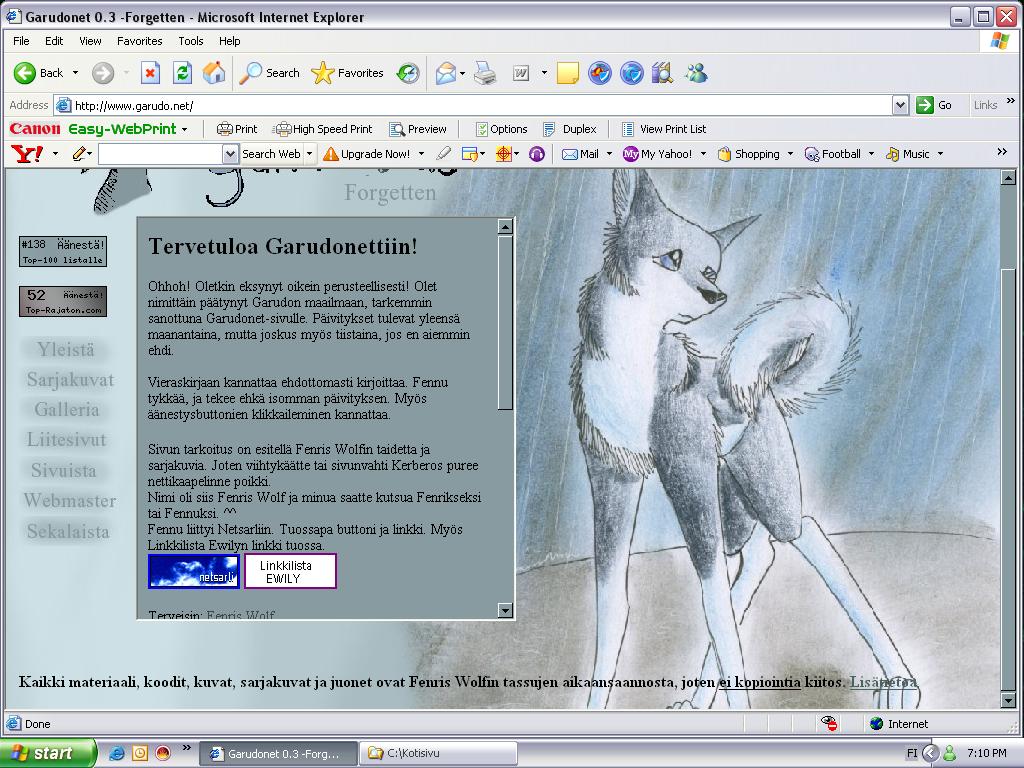
Task: Launch Internet Explorer from Quick Launch
Action: 116,753
